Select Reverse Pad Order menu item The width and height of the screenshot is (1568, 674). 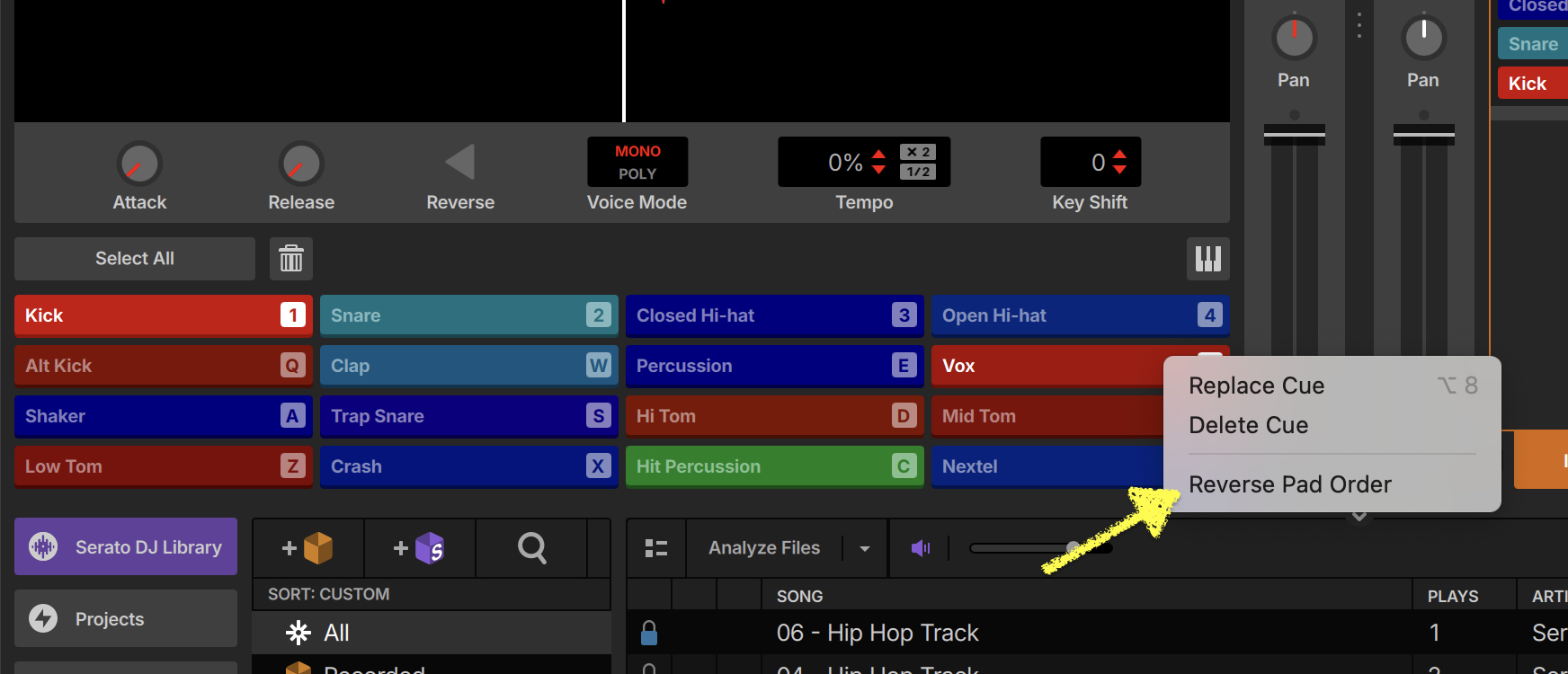pos(1289,484)
